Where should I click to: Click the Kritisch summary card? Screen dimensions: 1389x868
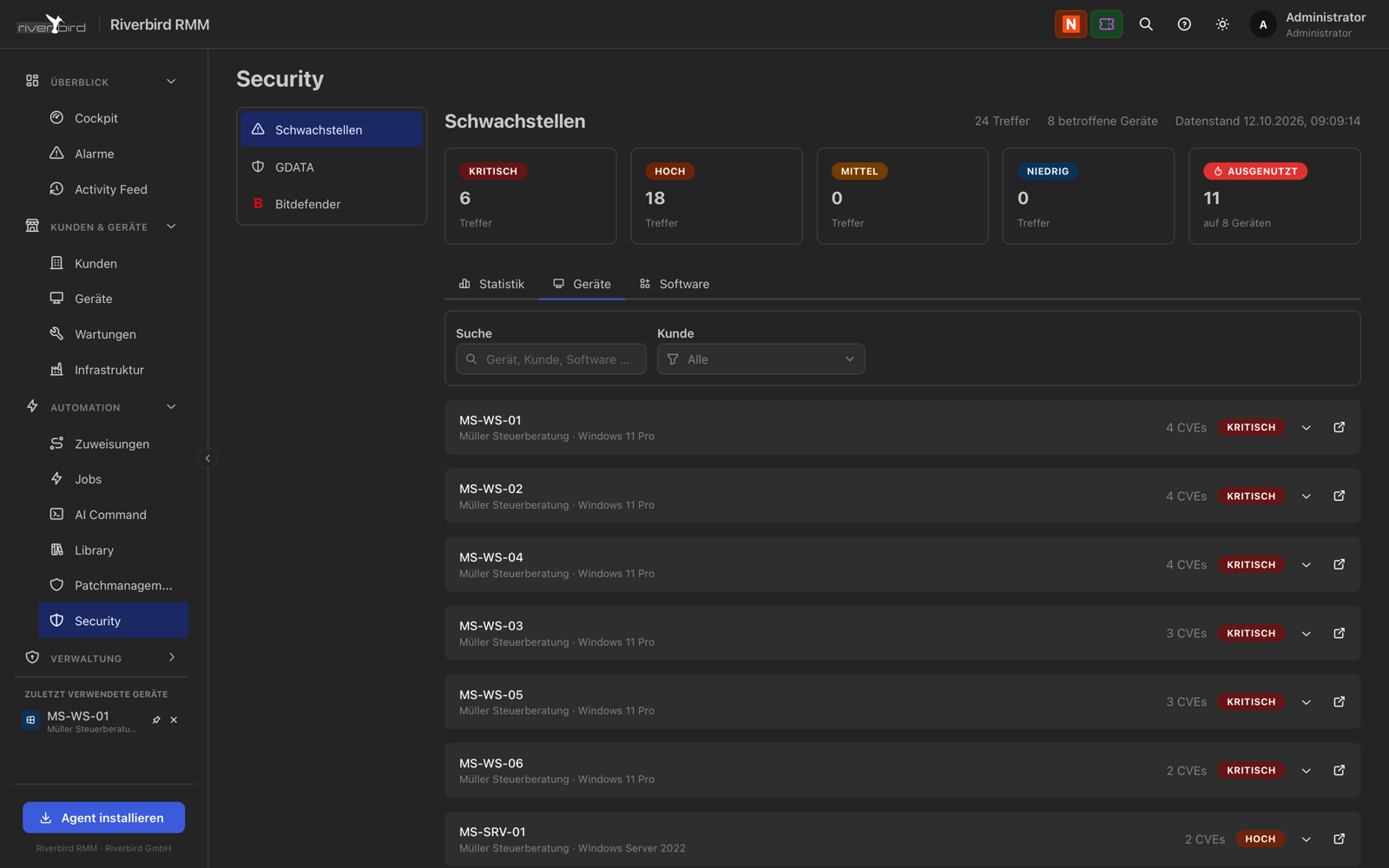530,196
